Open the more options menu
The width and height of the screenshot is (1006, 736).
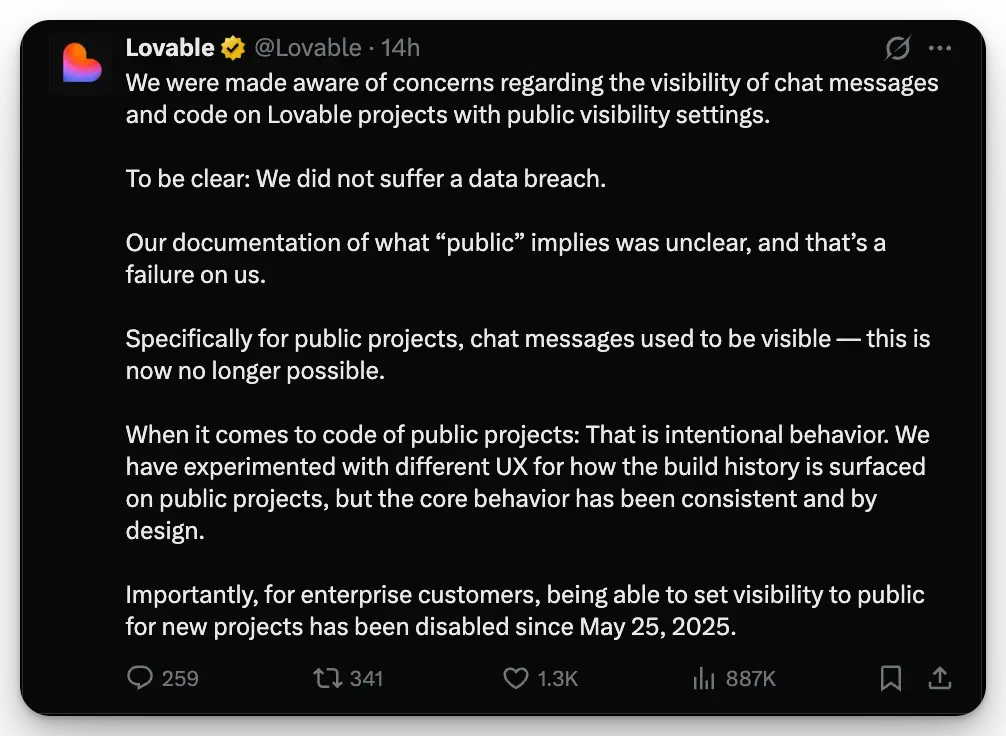point(940,47)
